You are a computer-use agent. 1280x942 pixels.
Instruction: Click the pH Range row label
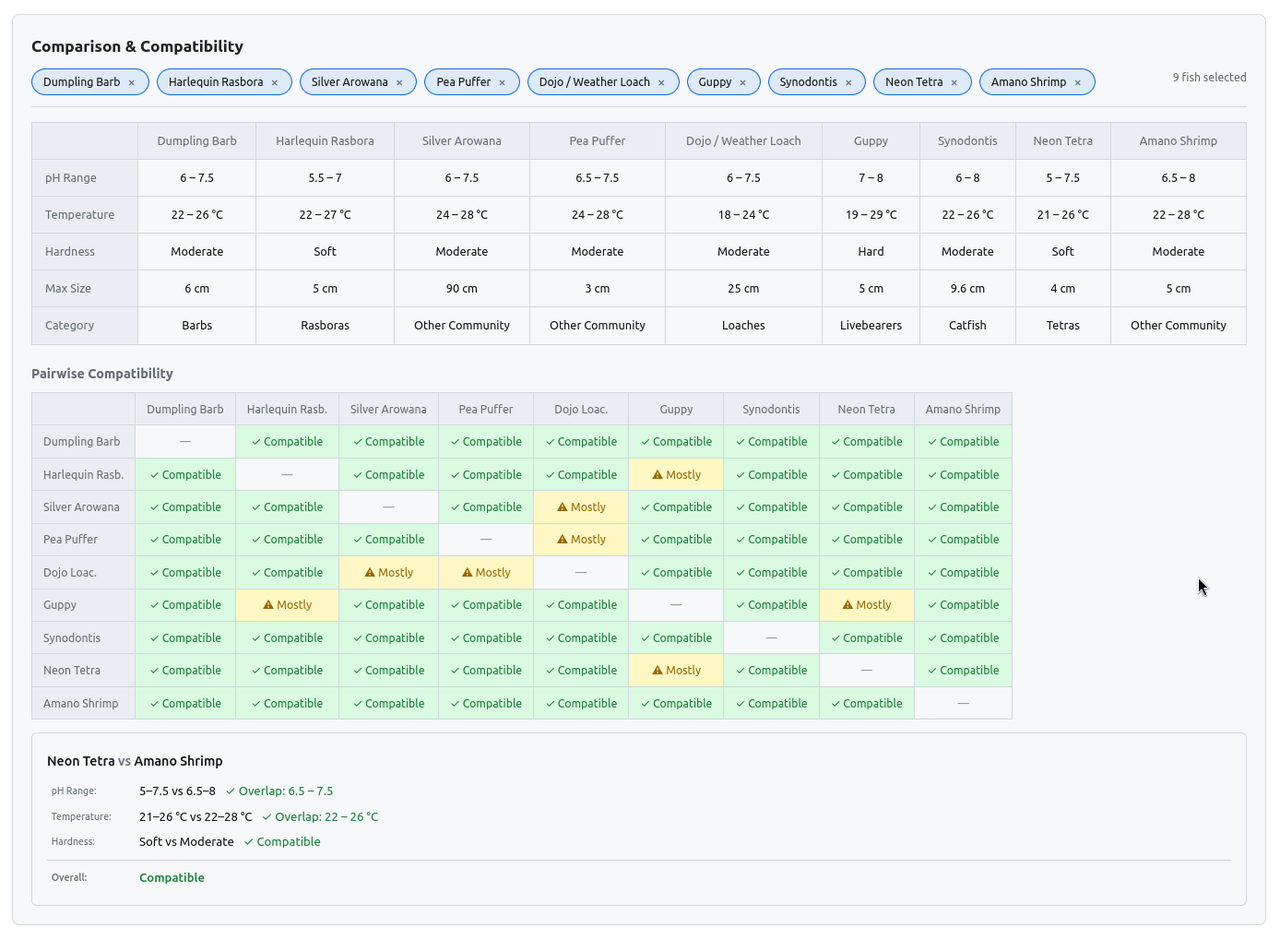click(85, 178)
